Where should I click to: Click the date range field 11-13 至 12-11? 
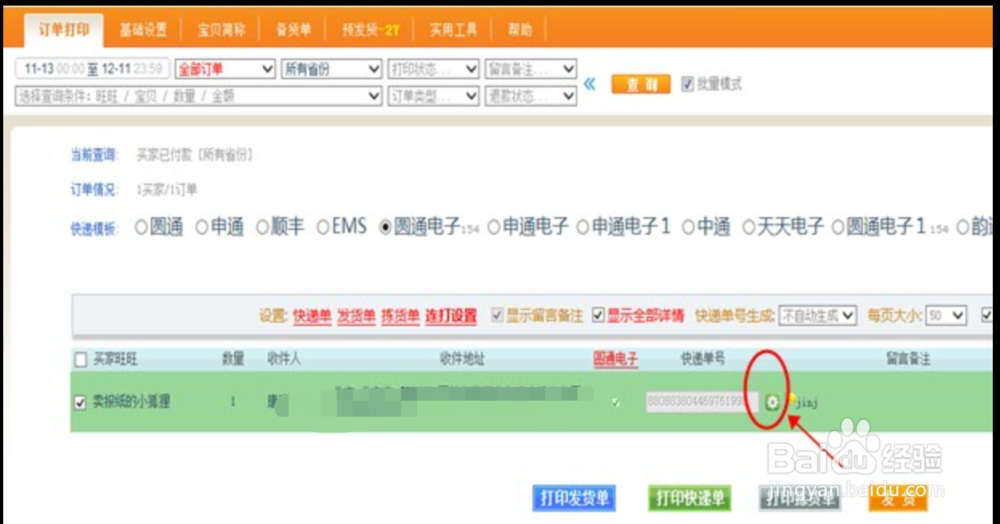(x=93, y=68)
